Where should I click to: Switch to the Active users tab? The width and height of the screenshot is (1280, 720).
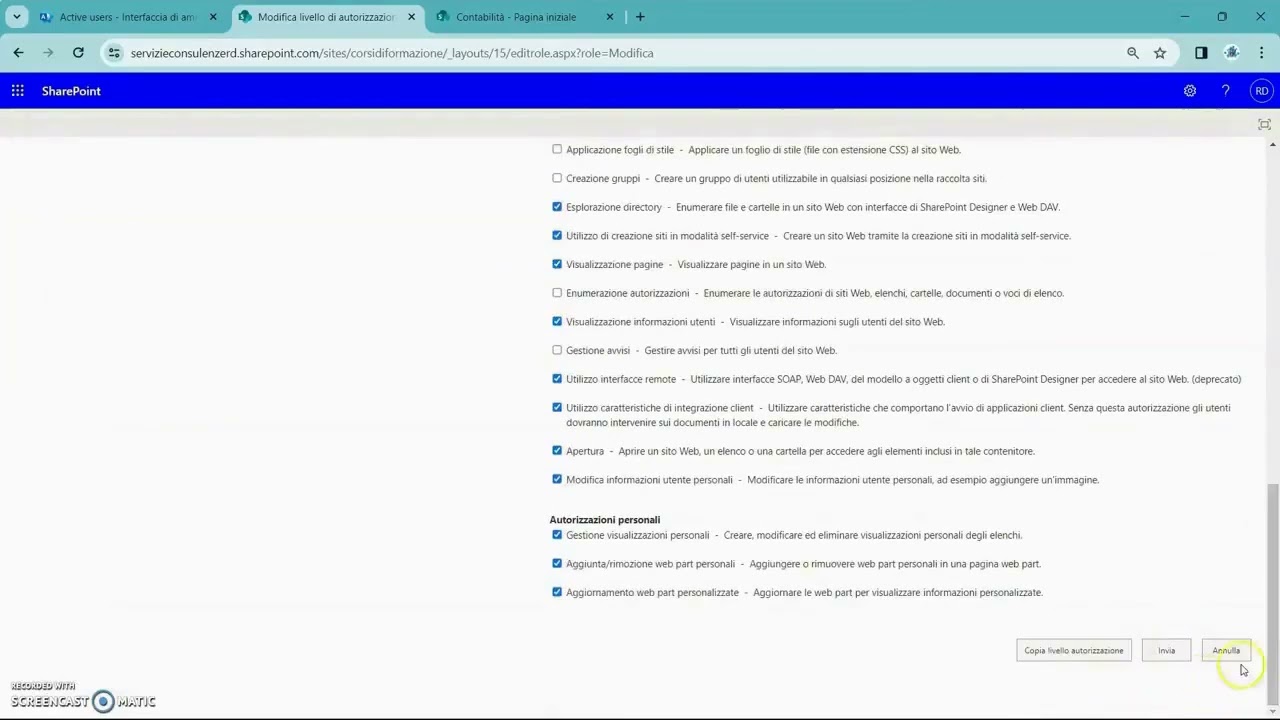point(127,17)
